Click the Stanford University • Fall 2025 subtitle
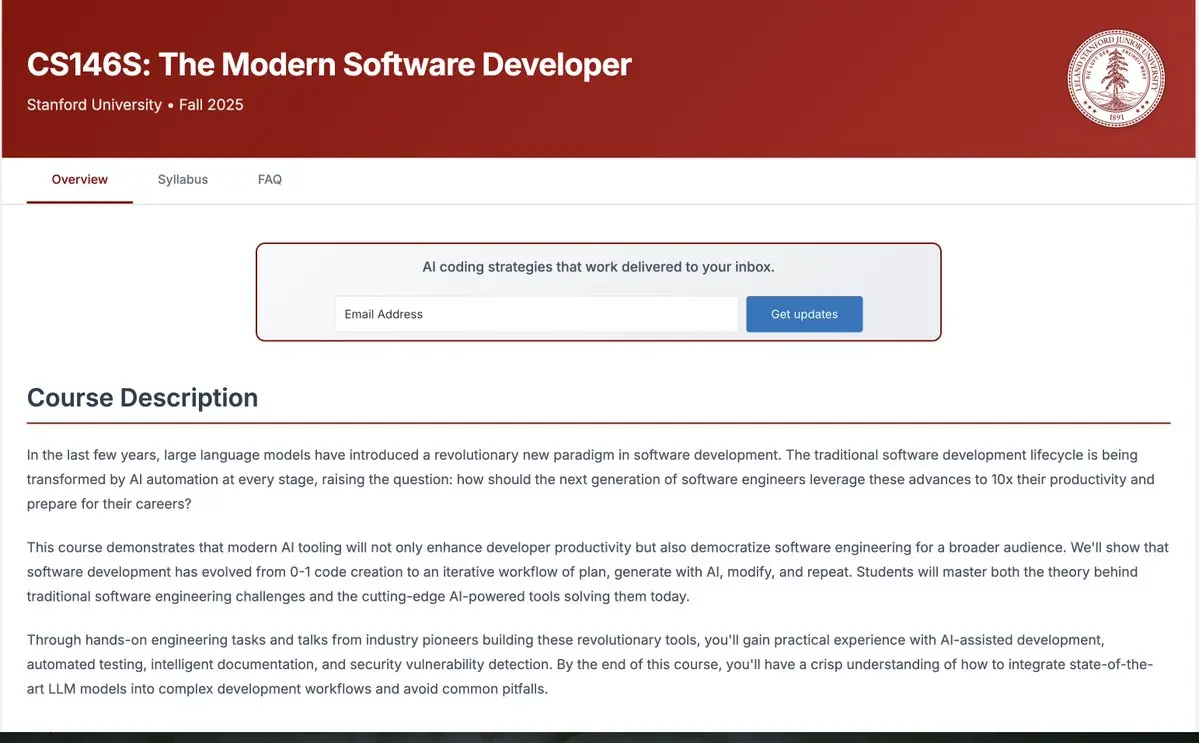Image resolution: width=1199 pixels, height=743 pixels. coord(135,105)
